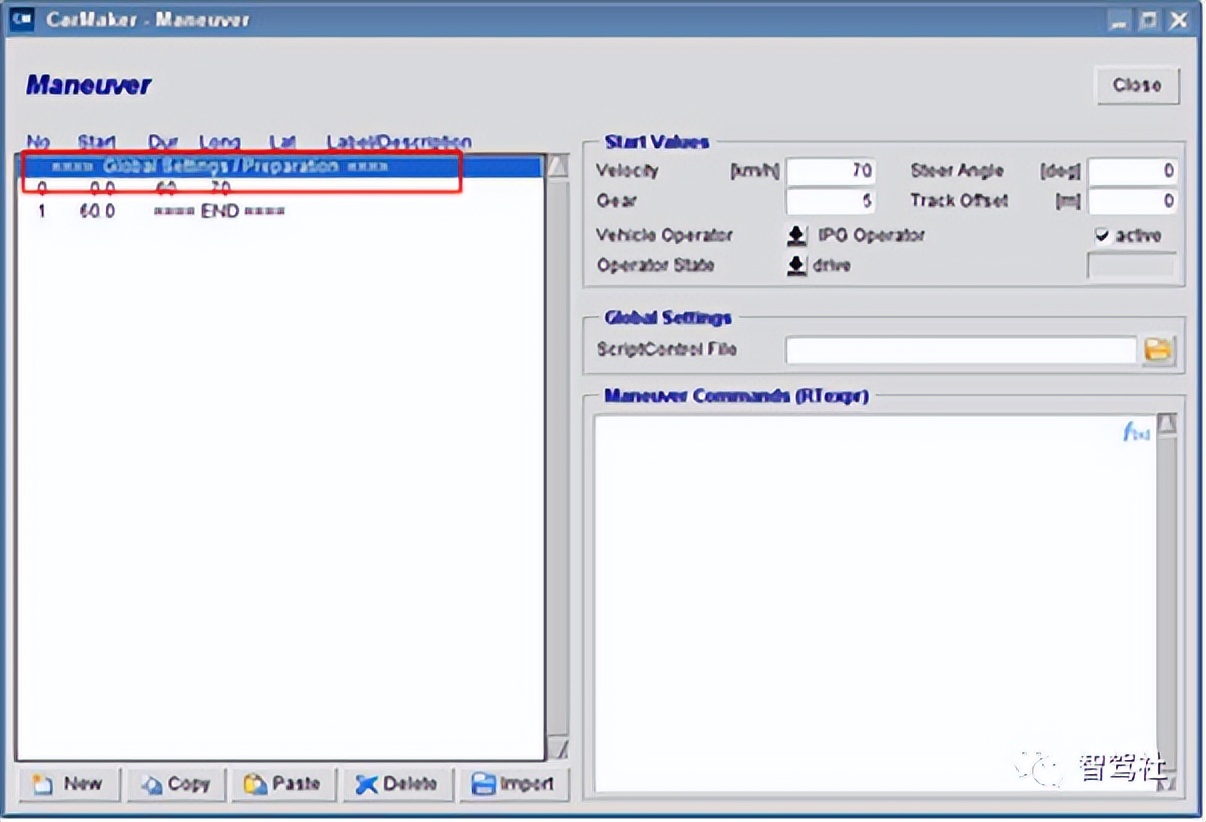This screenshot has width=1206, height=822.
Task: Maximize the CarMaker Maneuver window
Action: (x=1150, y=20)
